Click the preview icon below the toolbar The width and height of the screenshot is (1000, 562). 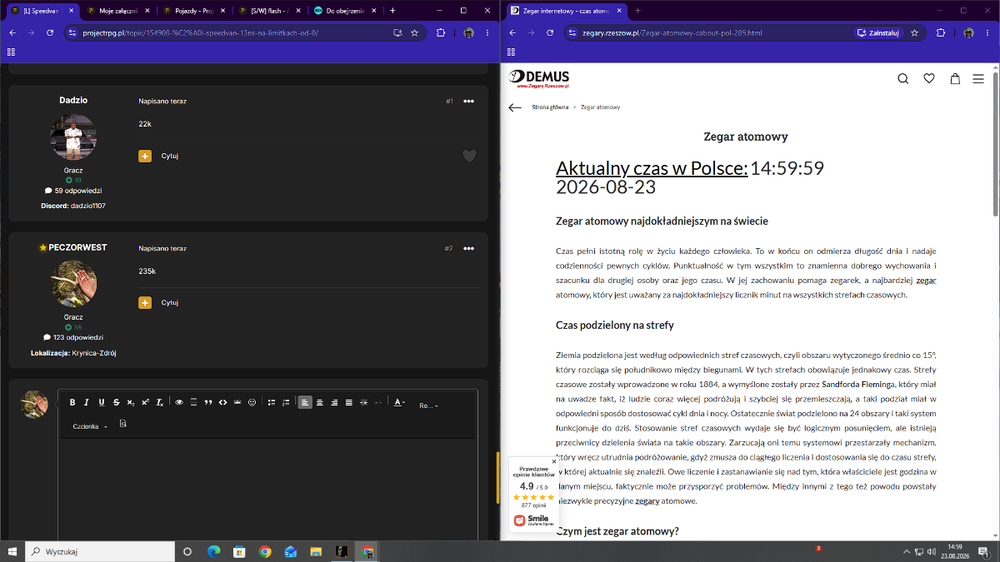[123, 424]
